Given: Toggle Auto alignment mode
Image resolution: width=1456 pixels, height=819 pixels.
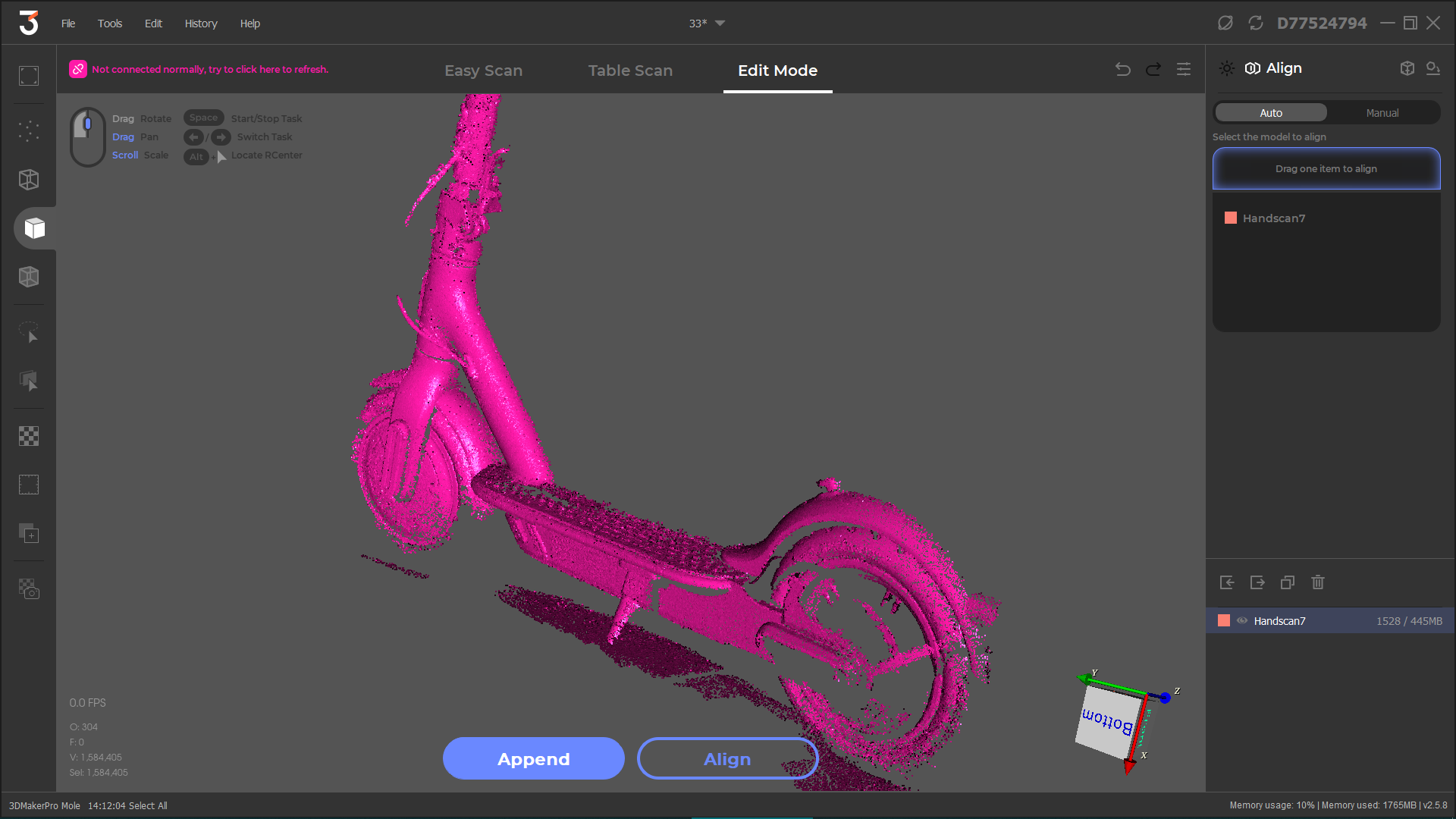Looking at the screenshot, I should tap(1270, 112).
